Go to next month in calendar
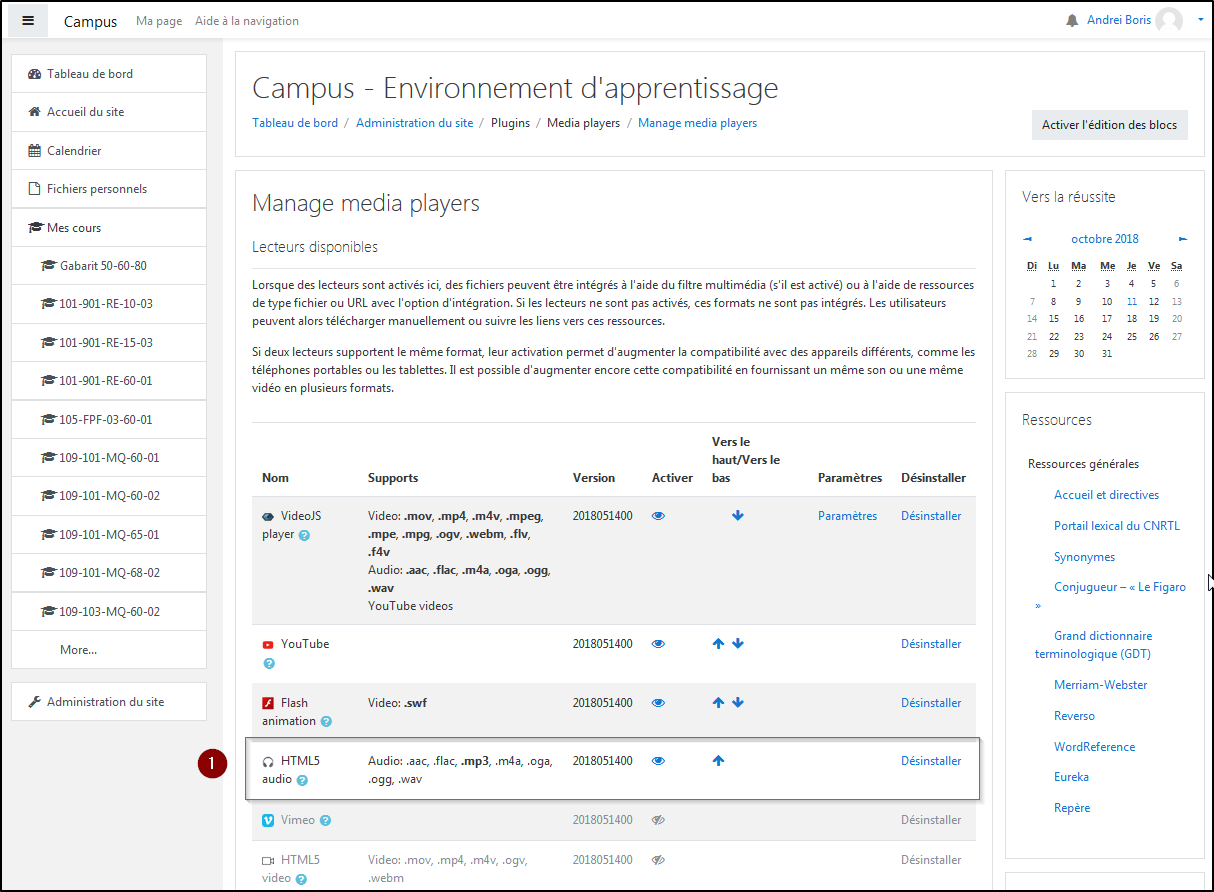The width and height of the screenshot is (1214, 892). click(1183, 239)
